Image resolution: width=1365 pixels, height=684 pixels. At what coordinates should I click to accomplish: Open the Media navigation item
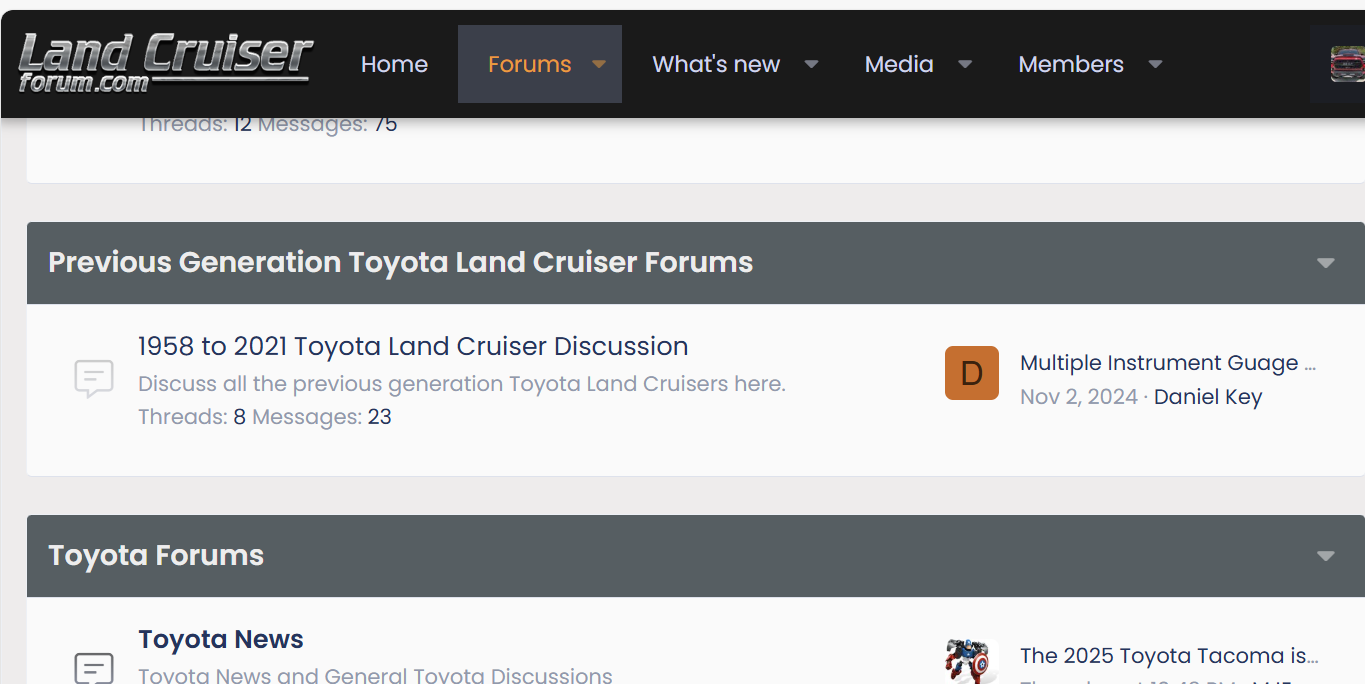[x=899, y=64]
